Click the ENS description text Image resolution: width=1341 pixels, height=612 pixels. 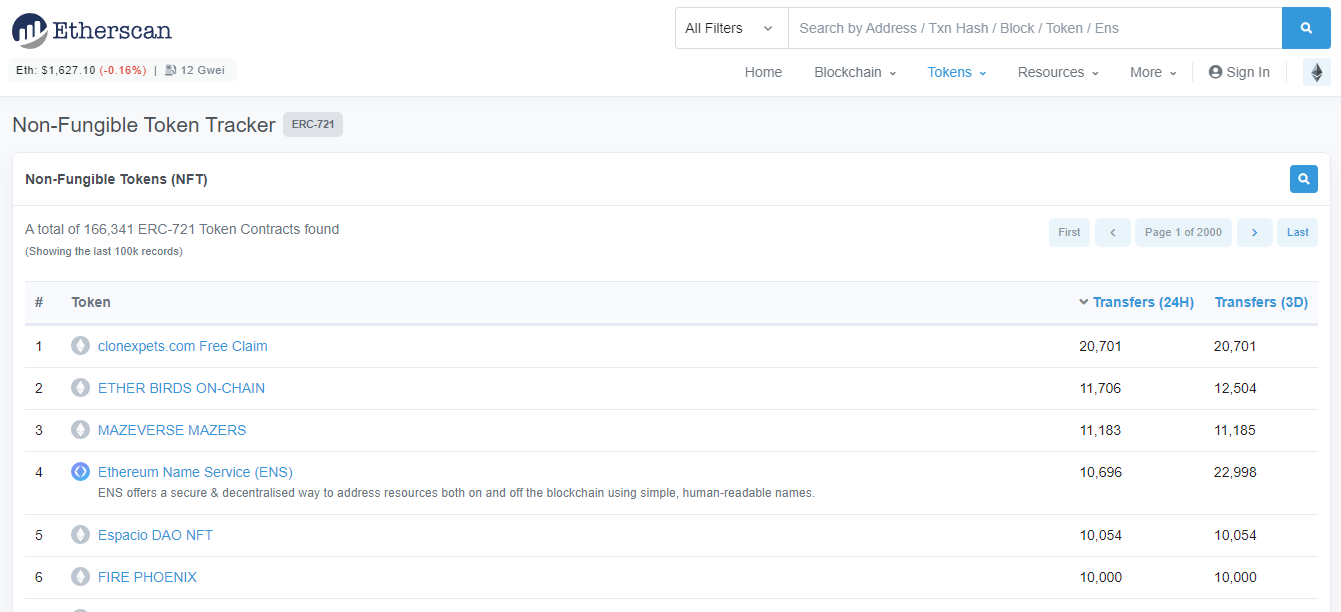(x=456, y=493)
